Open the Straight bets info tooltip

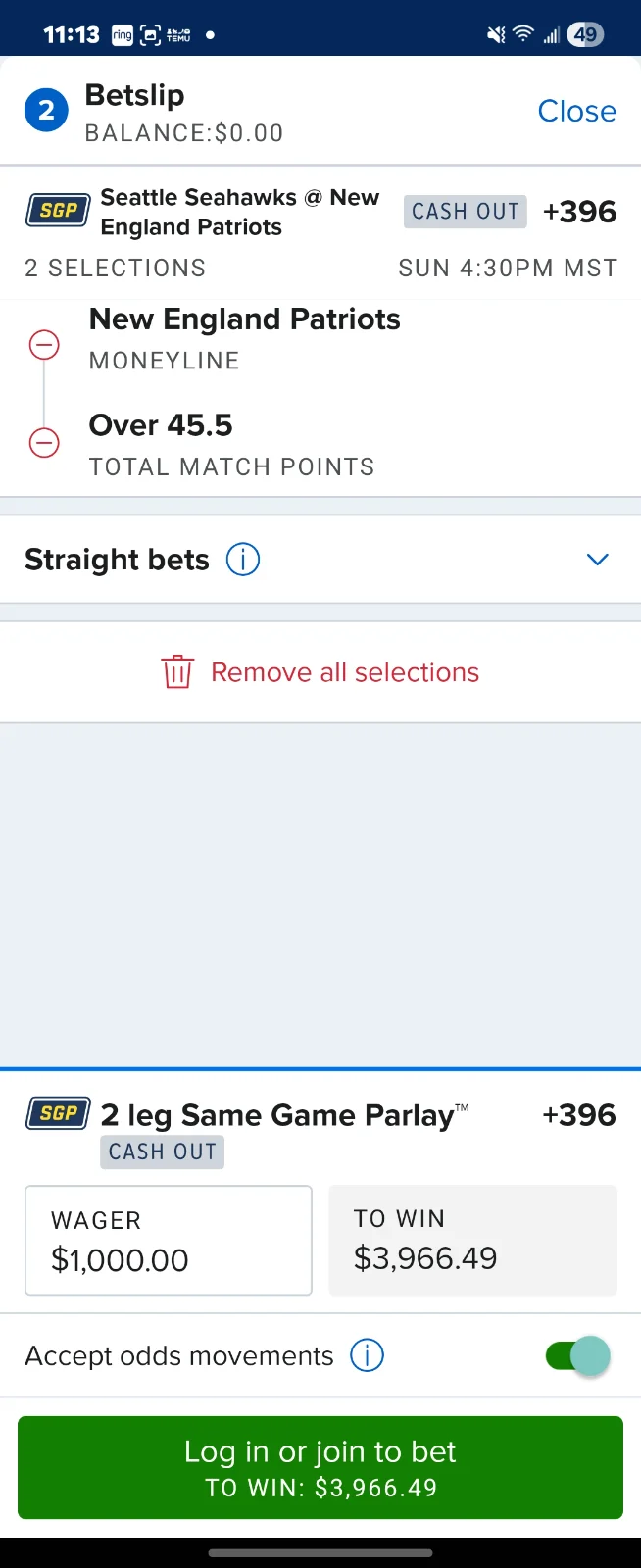pyautogui.click(x=242, y=559)
